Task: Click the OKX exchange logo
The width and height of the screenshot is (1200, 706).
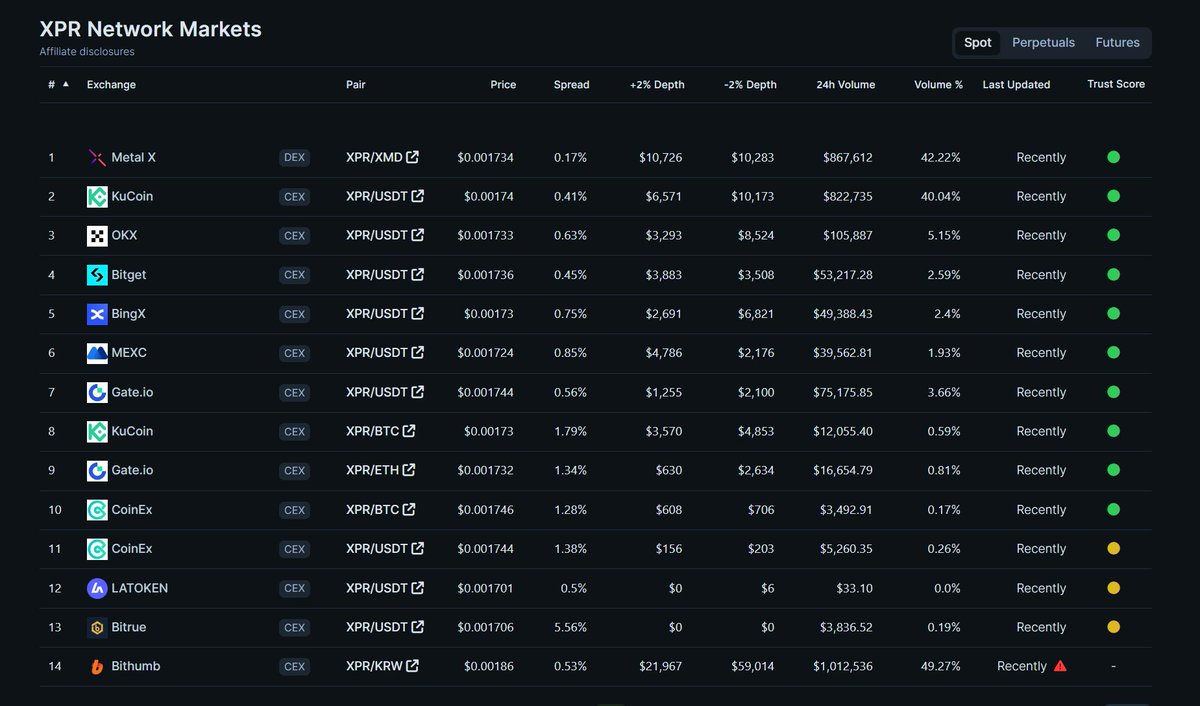Action: [x=96, y=235]
